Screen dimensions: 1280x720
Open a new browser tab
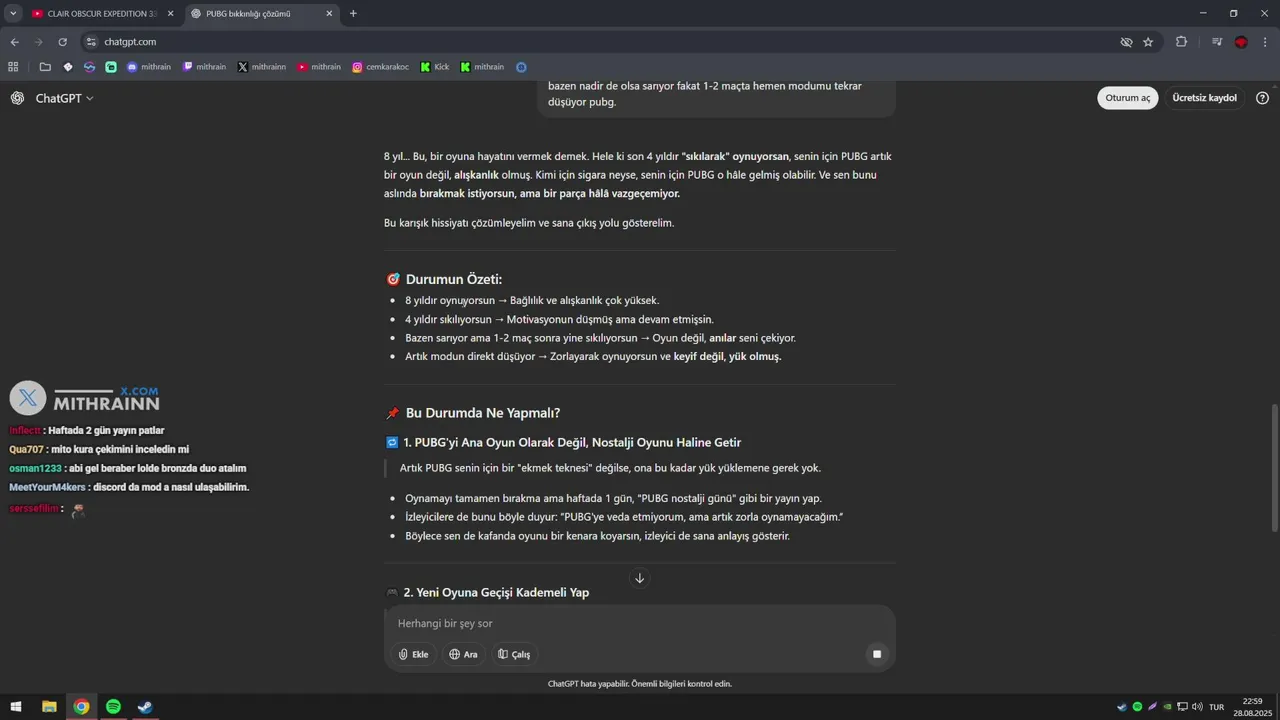[353, 14]
